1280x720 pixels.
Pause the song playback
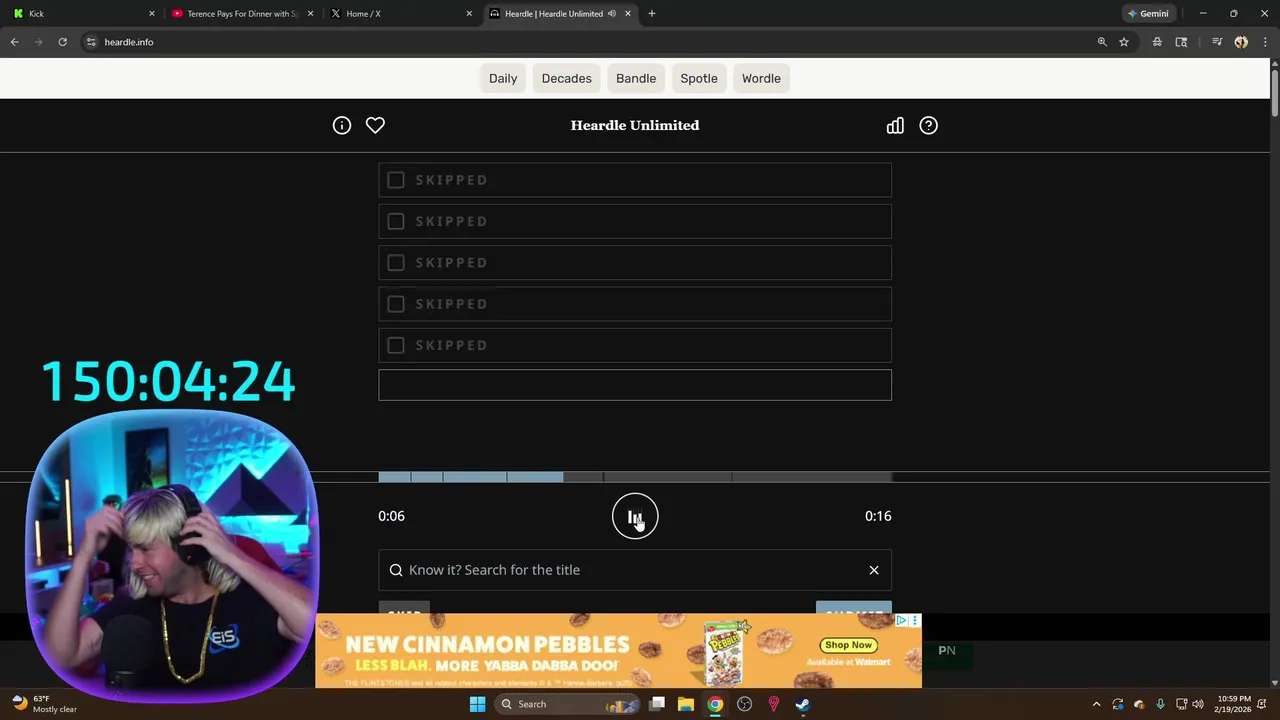[635, 516]
